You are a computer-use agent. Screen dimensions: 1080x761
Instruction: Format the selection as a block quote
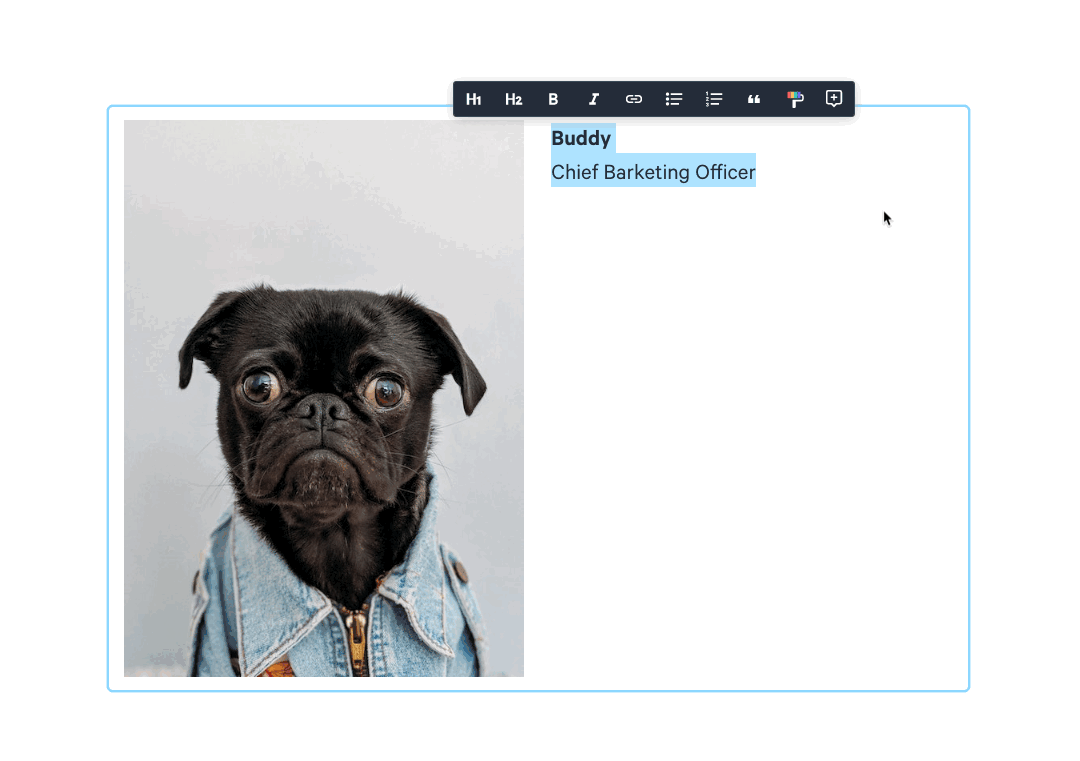(x=754, y=99)
